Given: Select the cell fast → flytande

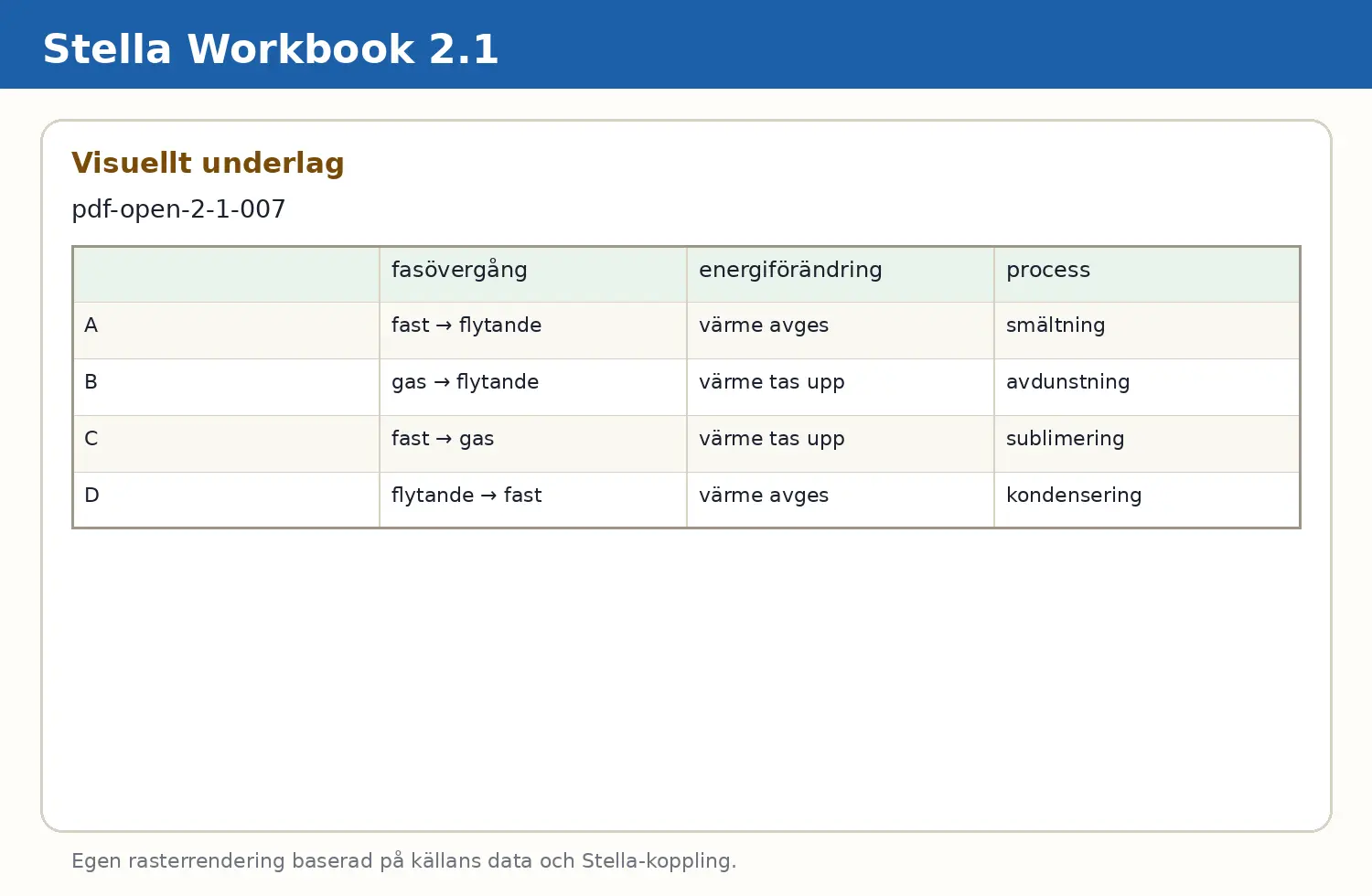Looking at the screenshot, I should coord(533,330).
